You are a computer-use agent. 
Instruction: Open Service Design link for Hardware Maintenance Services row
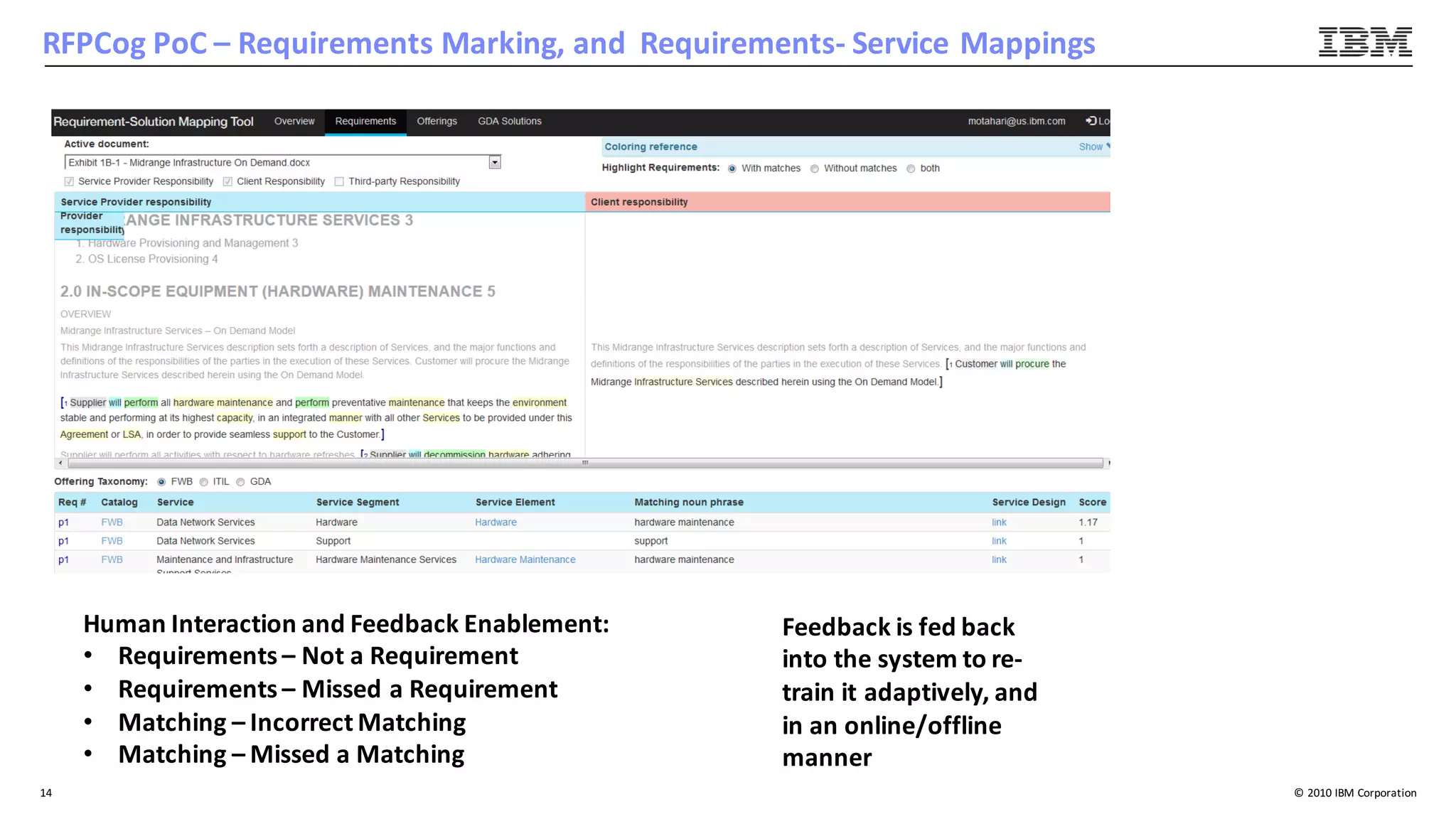pos(999,560)
